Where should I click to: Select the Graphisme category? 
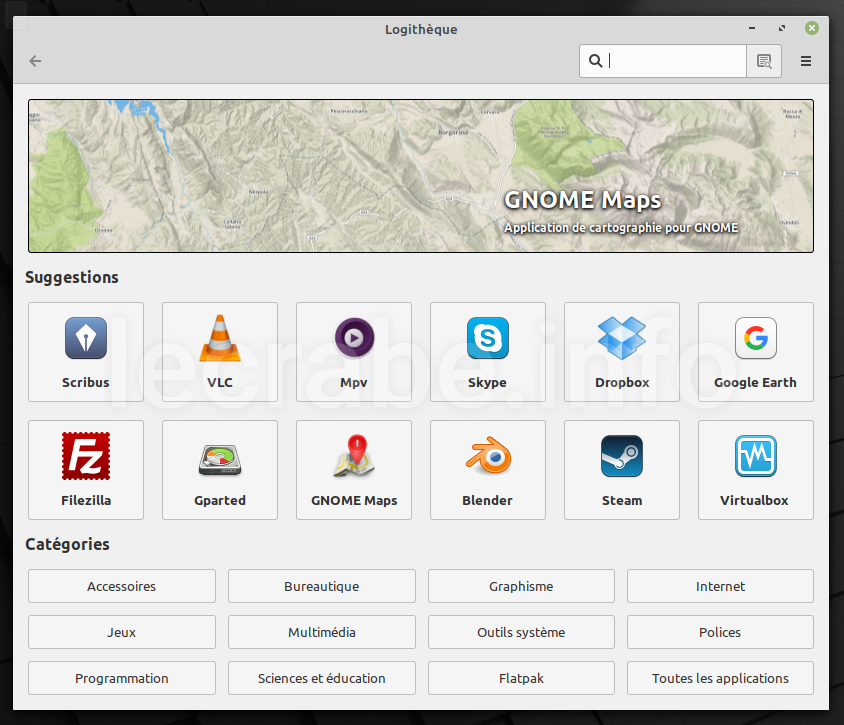[521, 586]
